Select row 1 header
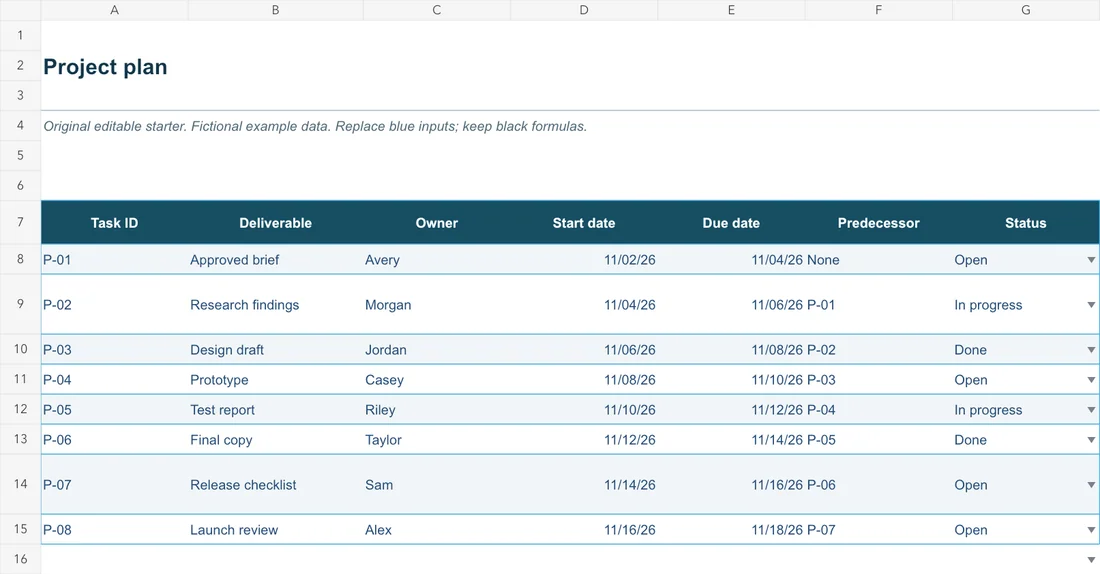The width and height of the screenshot is (1100, 574). click(20, 35)
